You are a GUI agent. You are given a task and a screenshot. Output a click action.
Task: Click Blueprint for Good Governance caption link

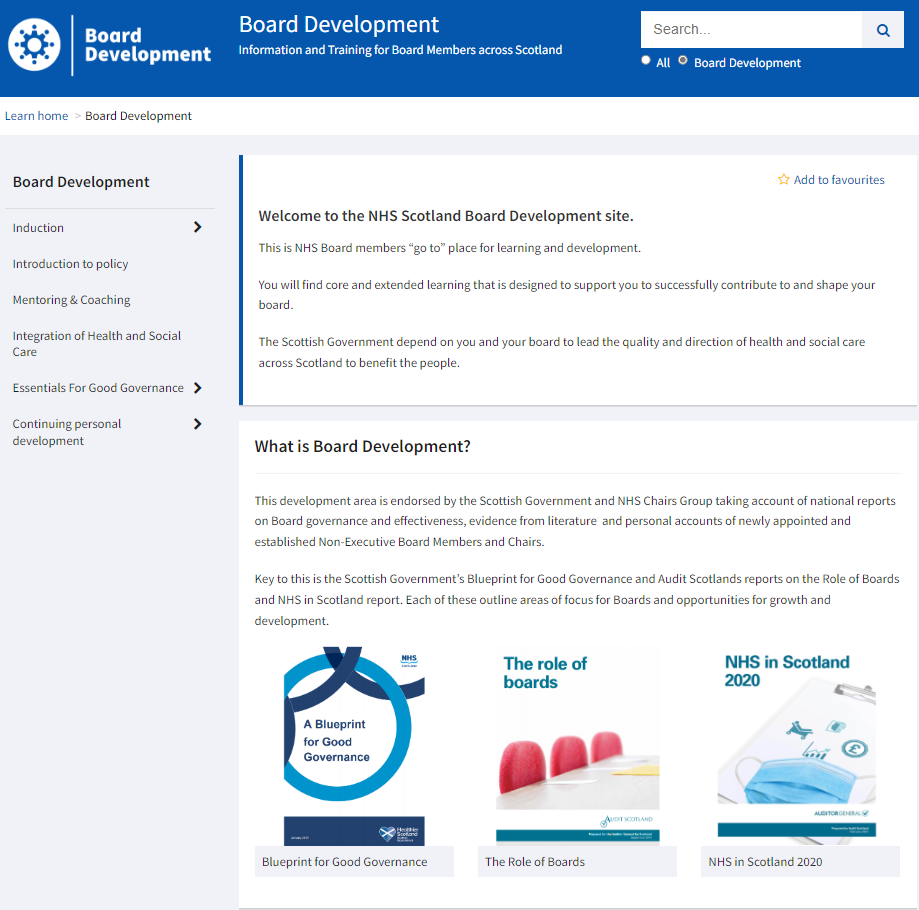[345, 862]
